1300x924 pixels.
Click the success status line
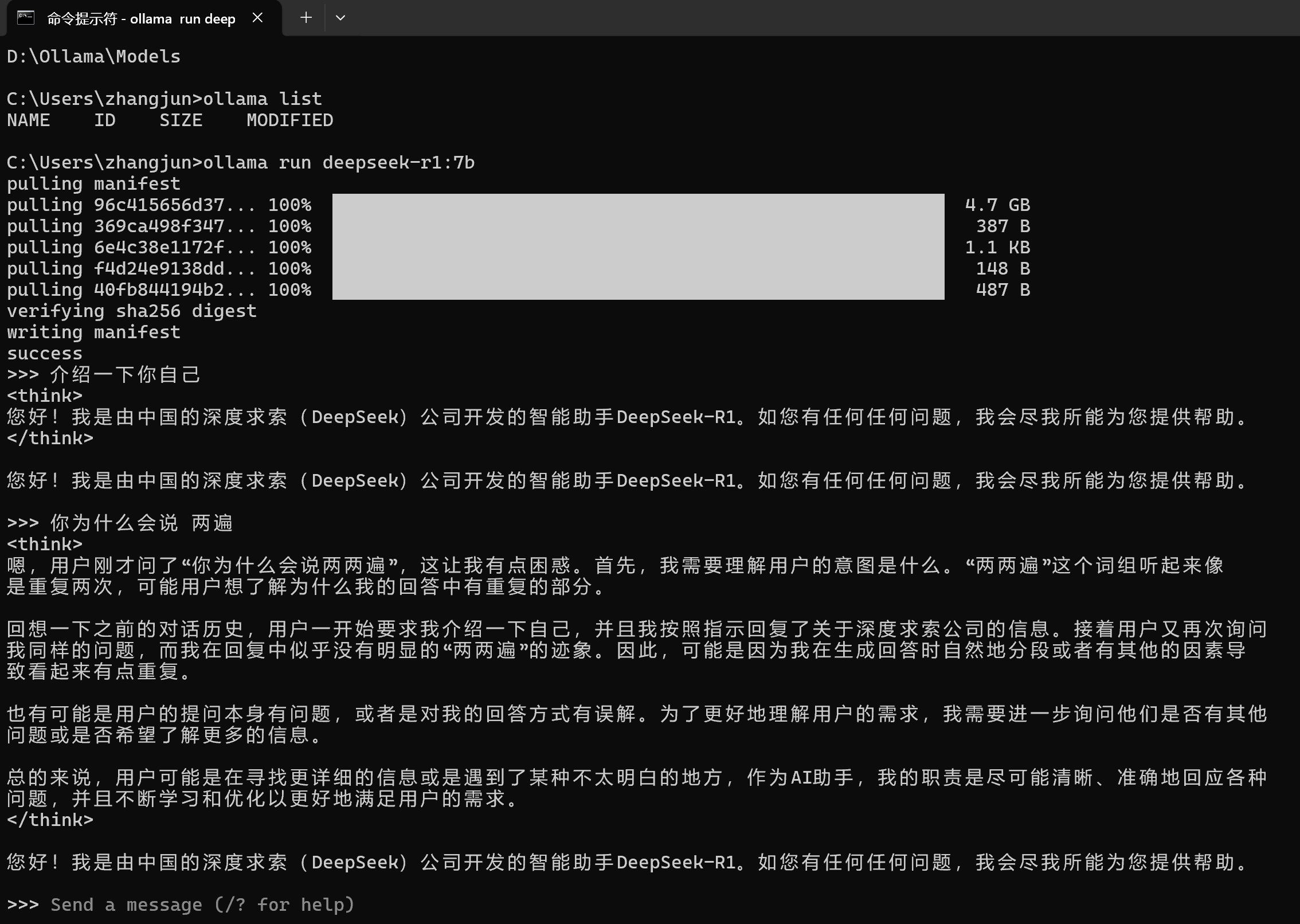(45, 354)
